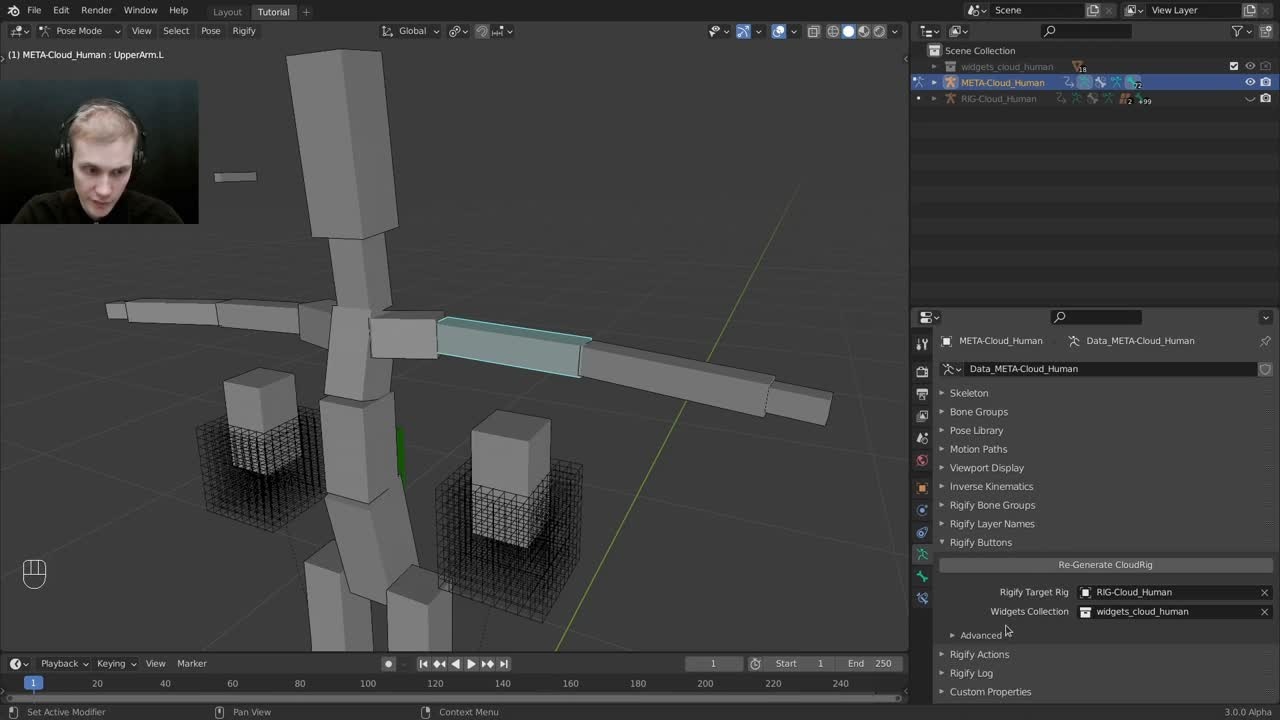Toggle proportional editing in the header
The height and width of the screenshot is (720, 1280).
point(497,31)
